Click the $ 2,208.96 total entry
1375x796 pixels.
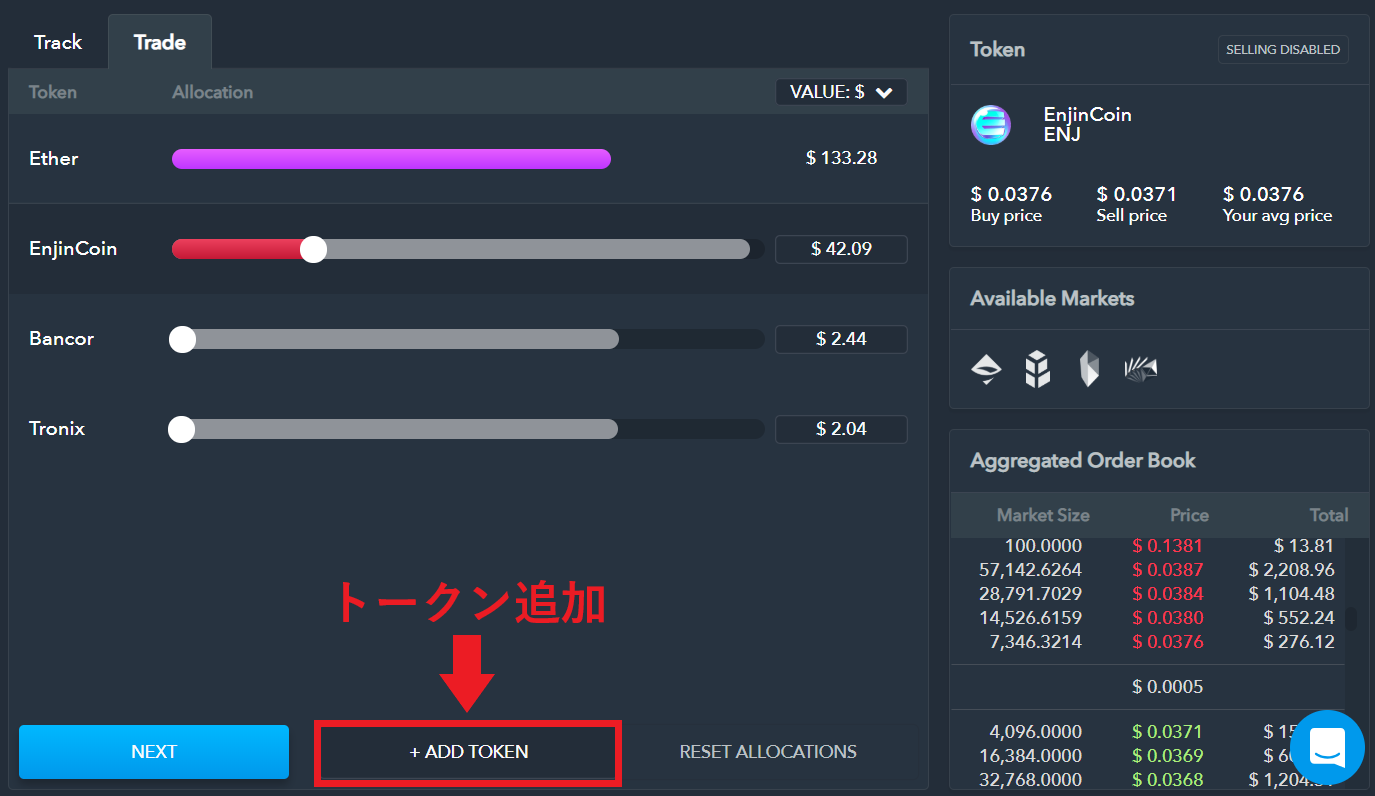(x=1292, y=570)
